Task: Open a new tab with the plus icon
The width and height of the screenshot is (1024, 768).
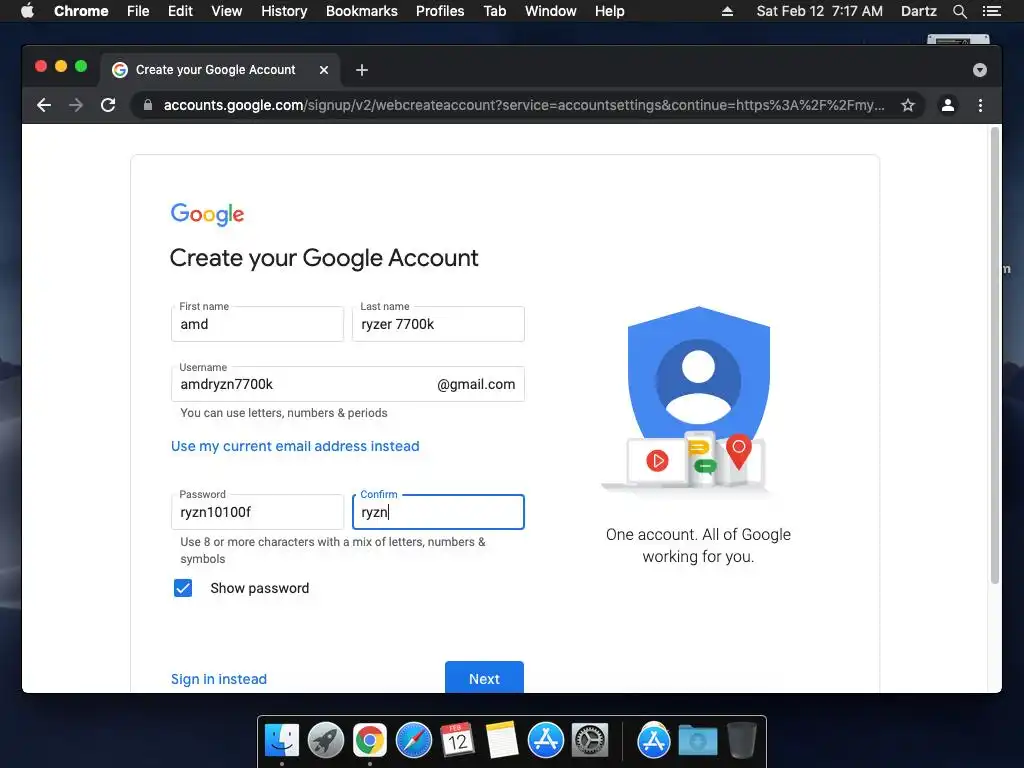Action: (362, 70)
